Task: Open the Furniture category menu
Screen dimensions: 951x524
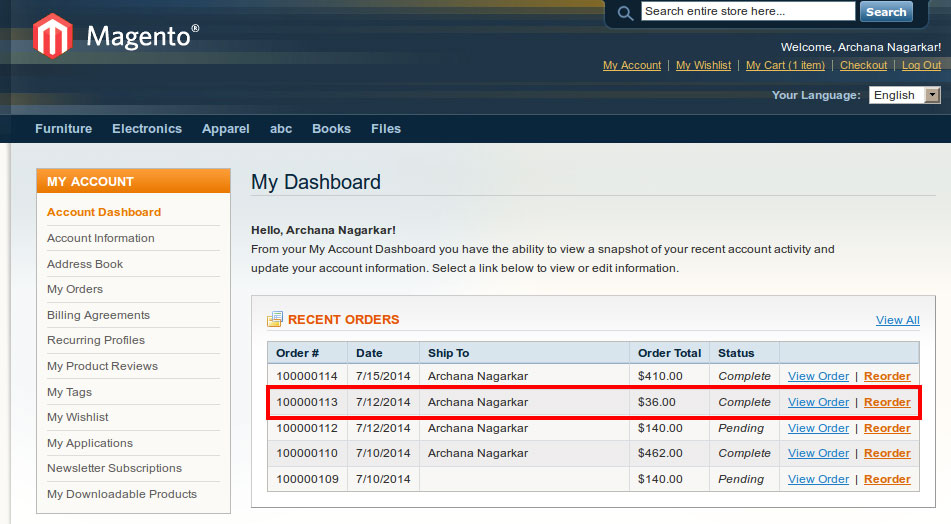Action: pos(63,129)
